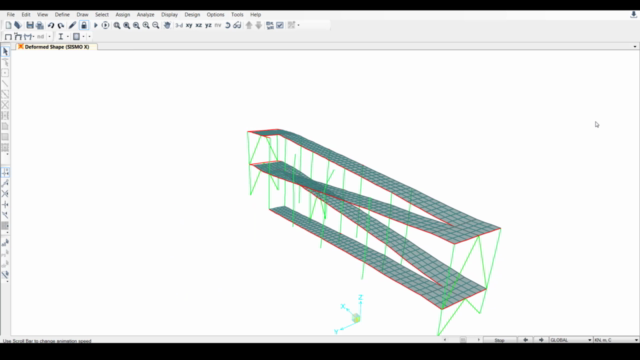Click the next mode right arrow button
Screen dimensions: 640x360
(541, 340)
